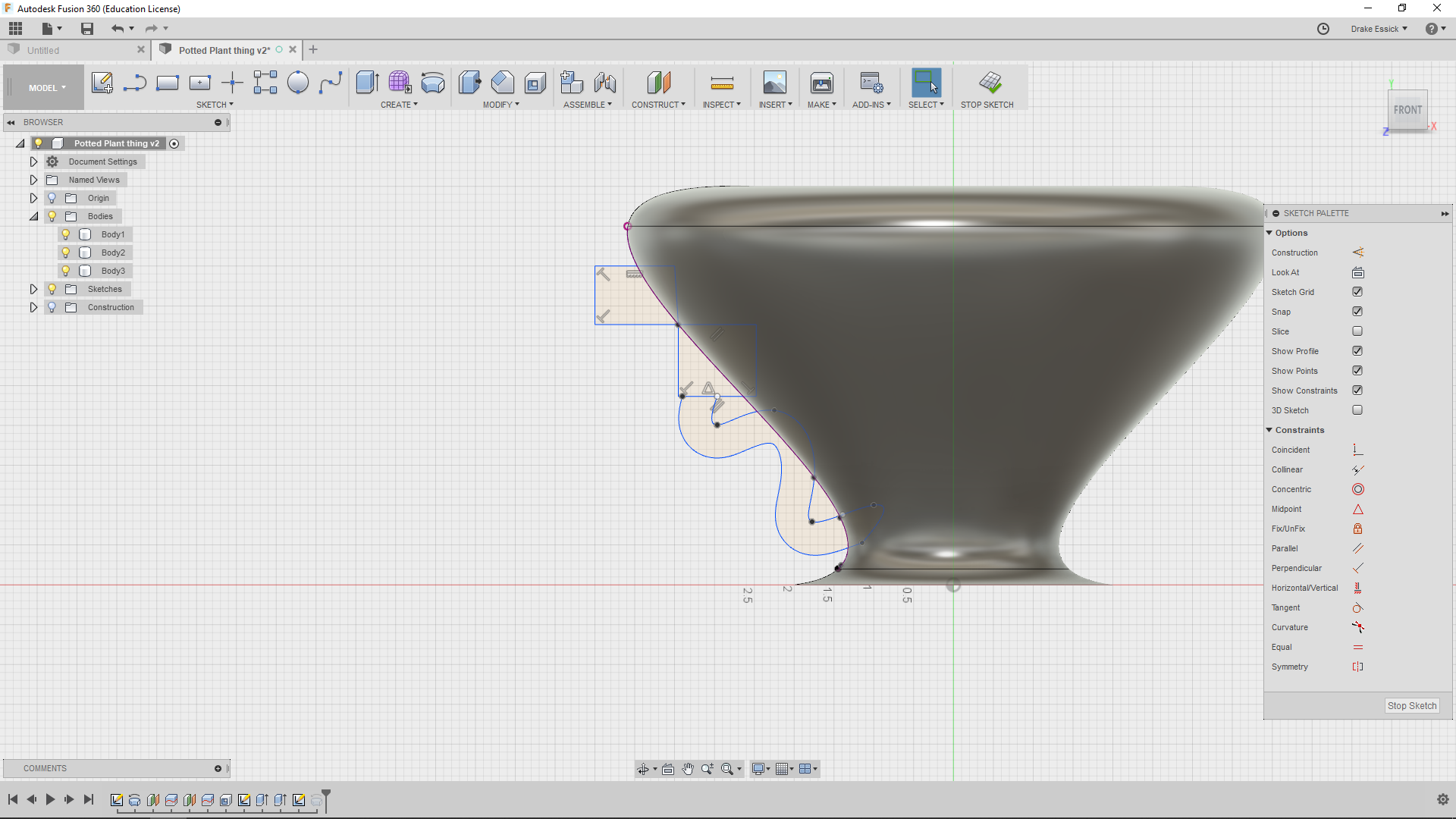Image resolution: width=1456 pixels, height=819 pixels.
Task: Select Body3 in the Bodies folder
Action: 112,270
